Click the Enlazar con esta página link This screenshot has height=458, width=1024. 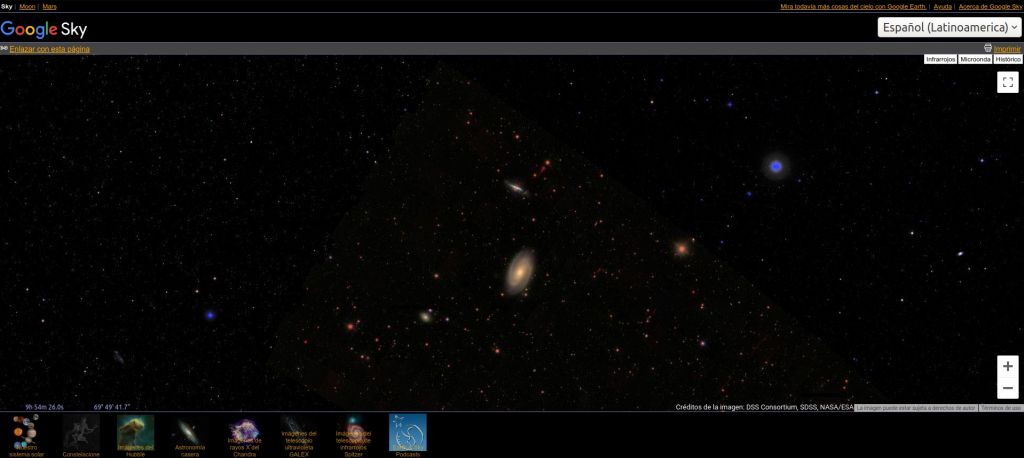pos(49,49)
